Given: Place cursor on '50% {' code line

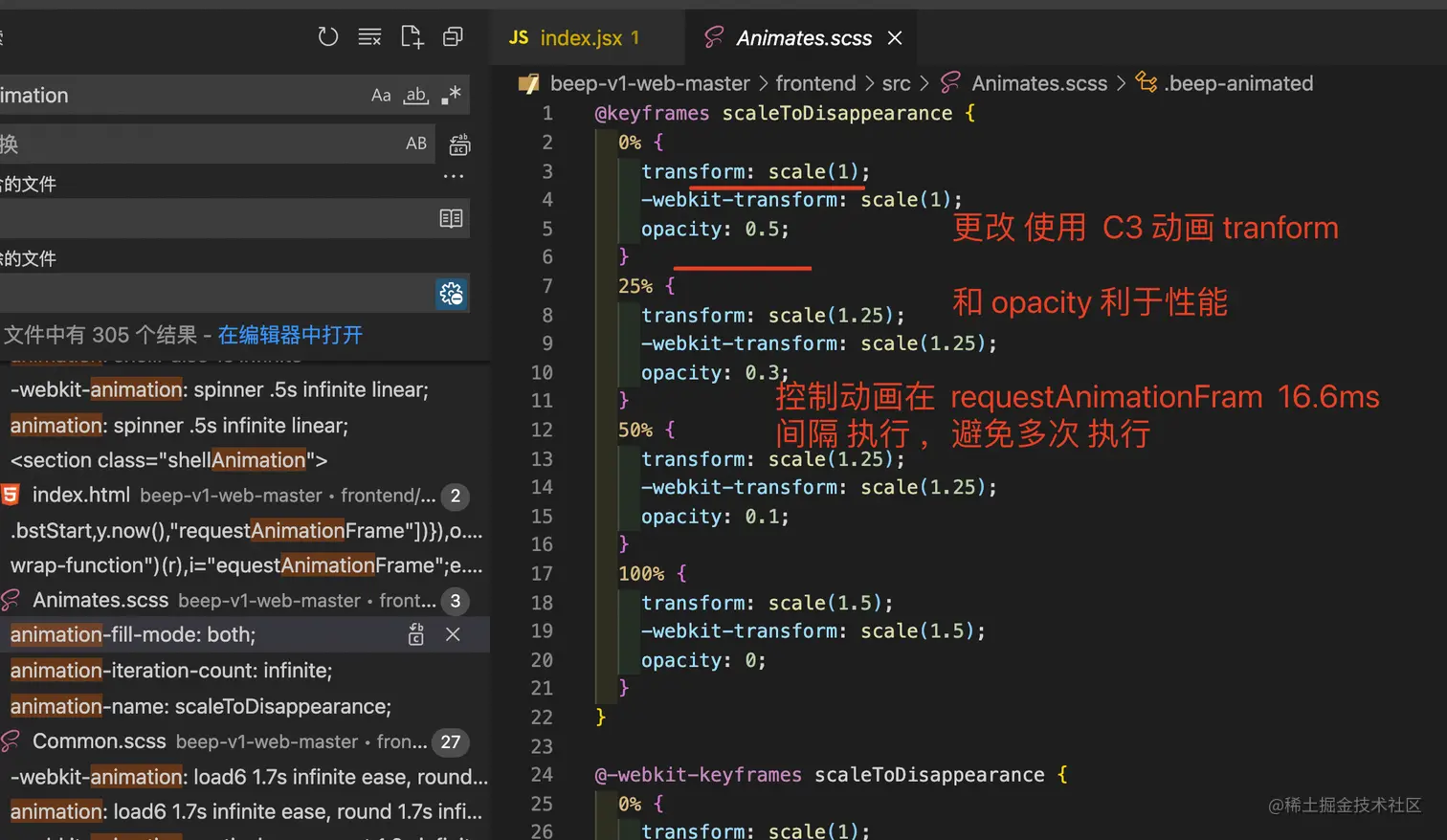Looking at the screenshot, I should point(647,430).
